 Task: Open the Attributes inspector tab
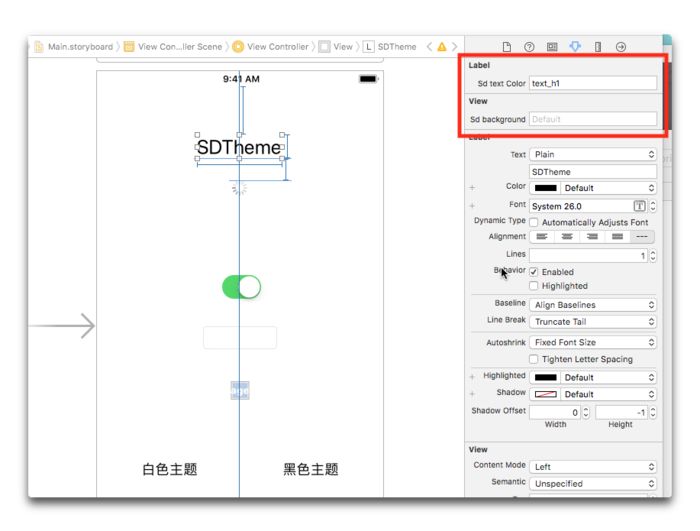(x=575, y=46)
